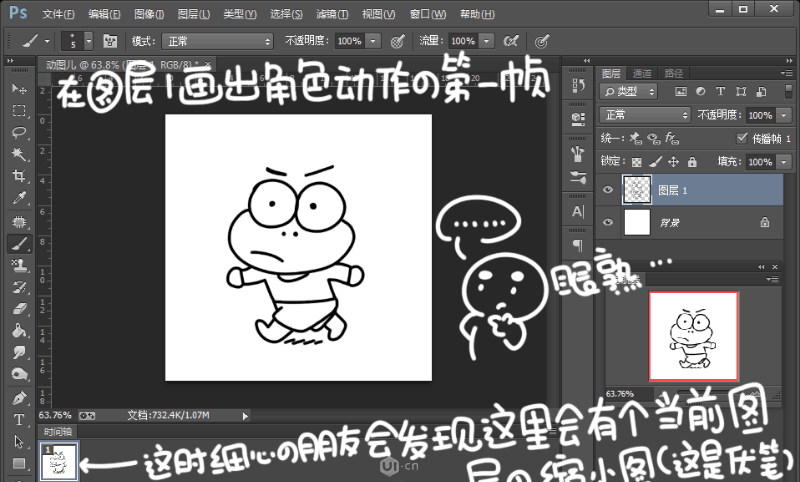Viewport: 800px width, 482px height.
Task: Toggle the 传播帧 1 checkbox
Action: tap(742, 138)
